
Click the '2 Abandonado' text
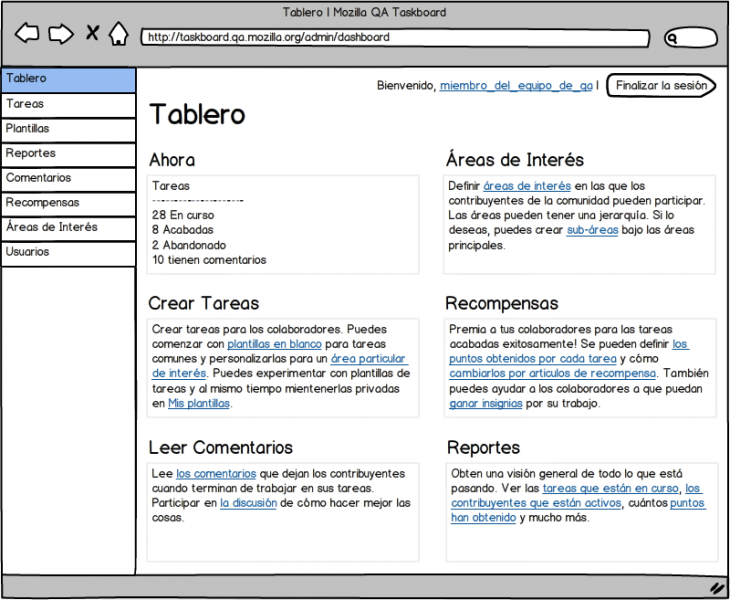189,245
